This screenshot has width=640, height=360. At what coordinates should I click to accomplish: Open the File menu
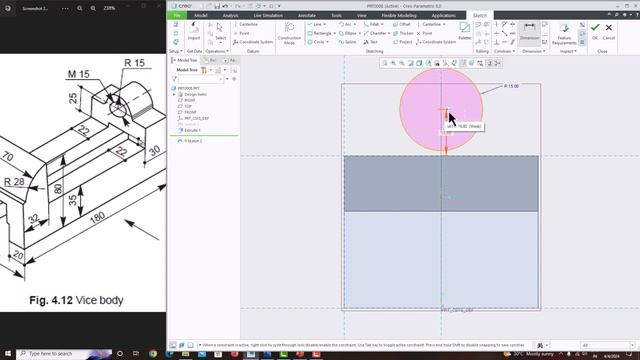[177, 16]
